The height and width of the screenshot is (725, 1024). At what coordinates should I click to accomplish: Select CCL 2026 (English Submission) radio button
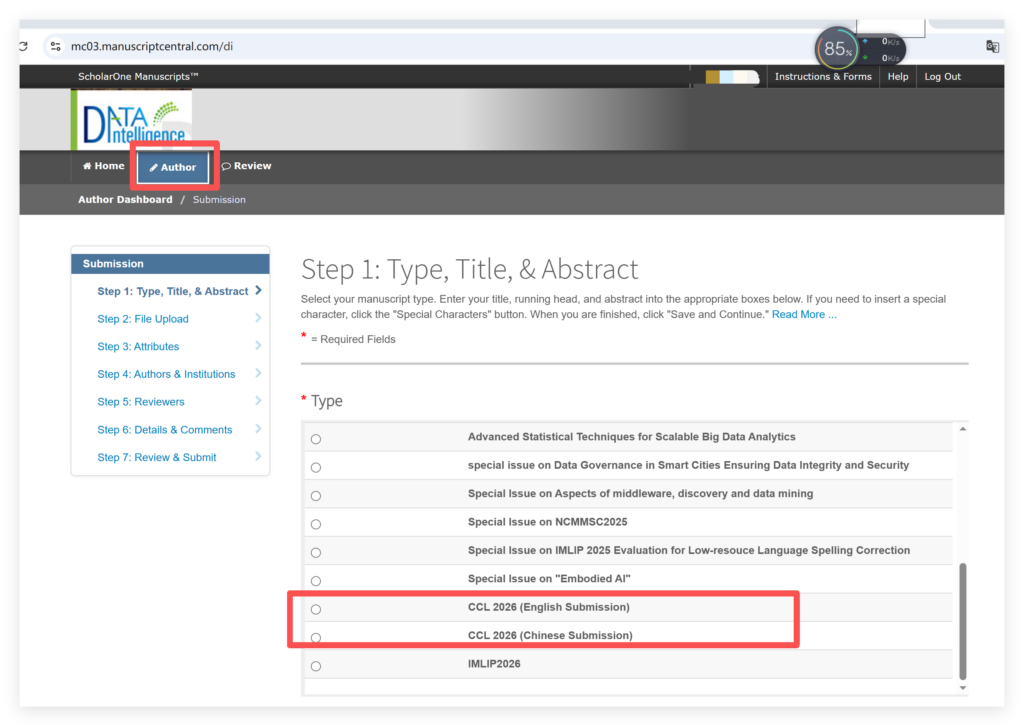(316, 609)
